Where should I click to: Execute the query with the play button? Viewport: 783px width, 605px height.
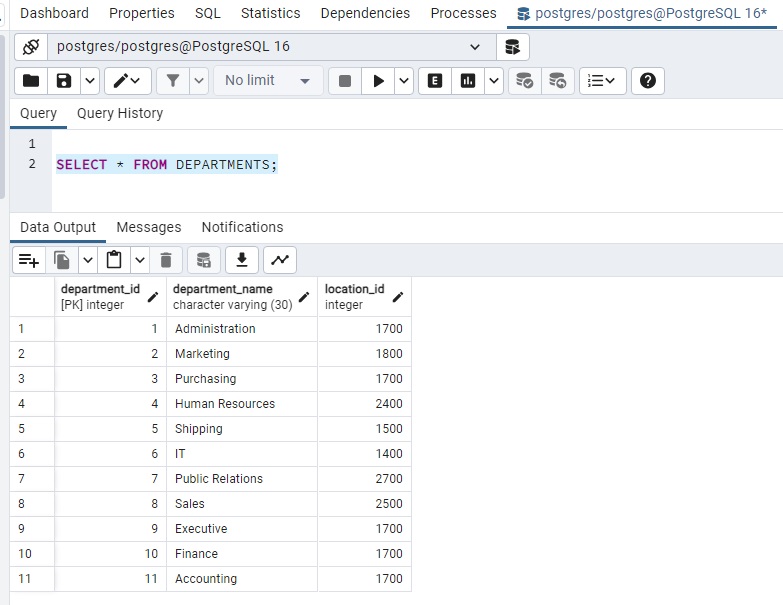pyautogui.click(x=378, y=81)
